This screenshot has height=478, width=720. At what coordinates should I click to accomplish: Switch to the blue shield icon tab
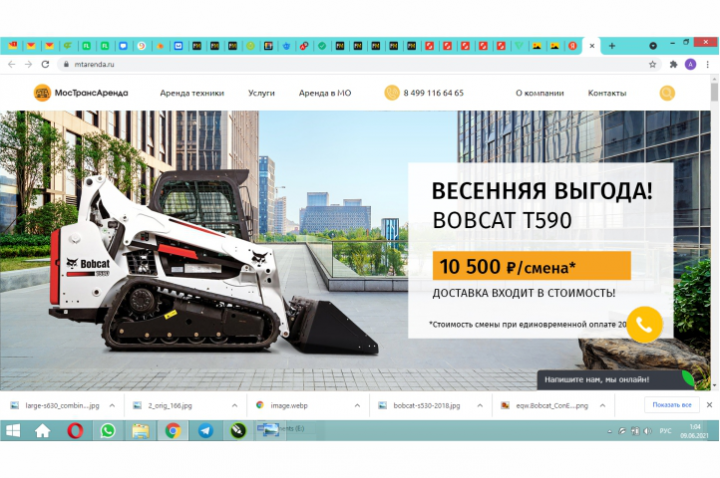286,46
